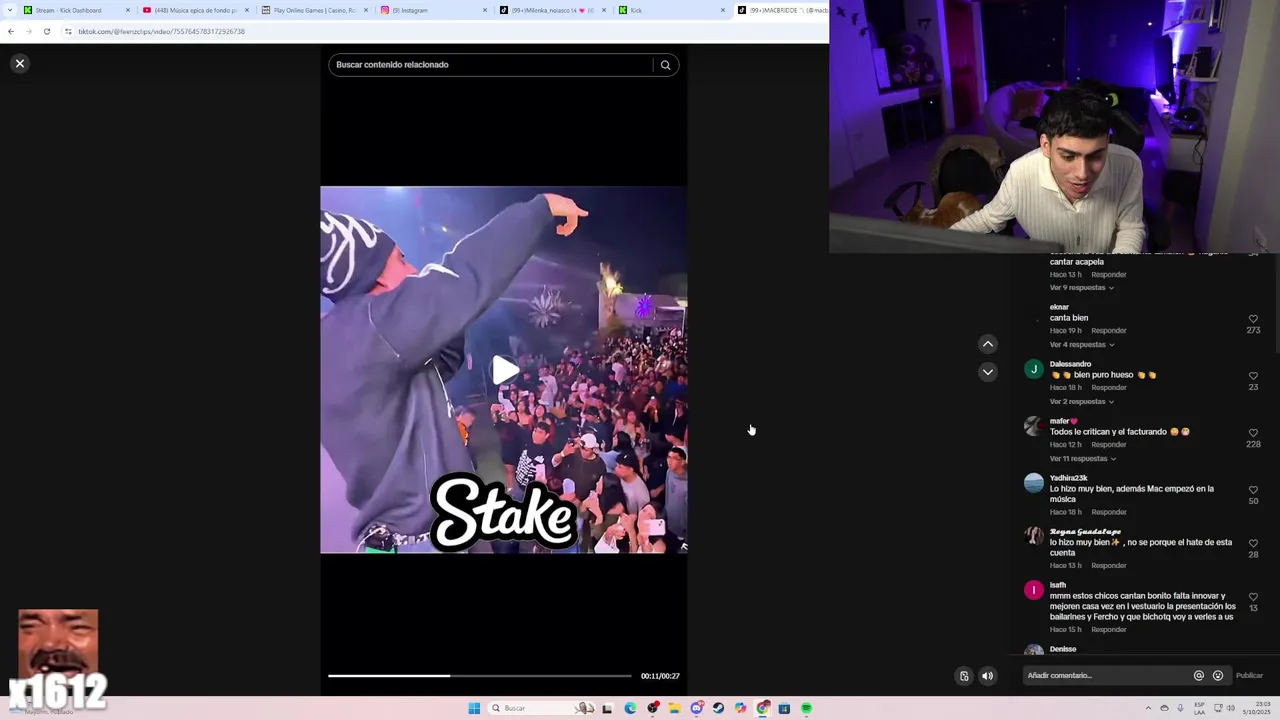
Task: Like Yadhira23k's comment
Action: [x=1253, y=490]
